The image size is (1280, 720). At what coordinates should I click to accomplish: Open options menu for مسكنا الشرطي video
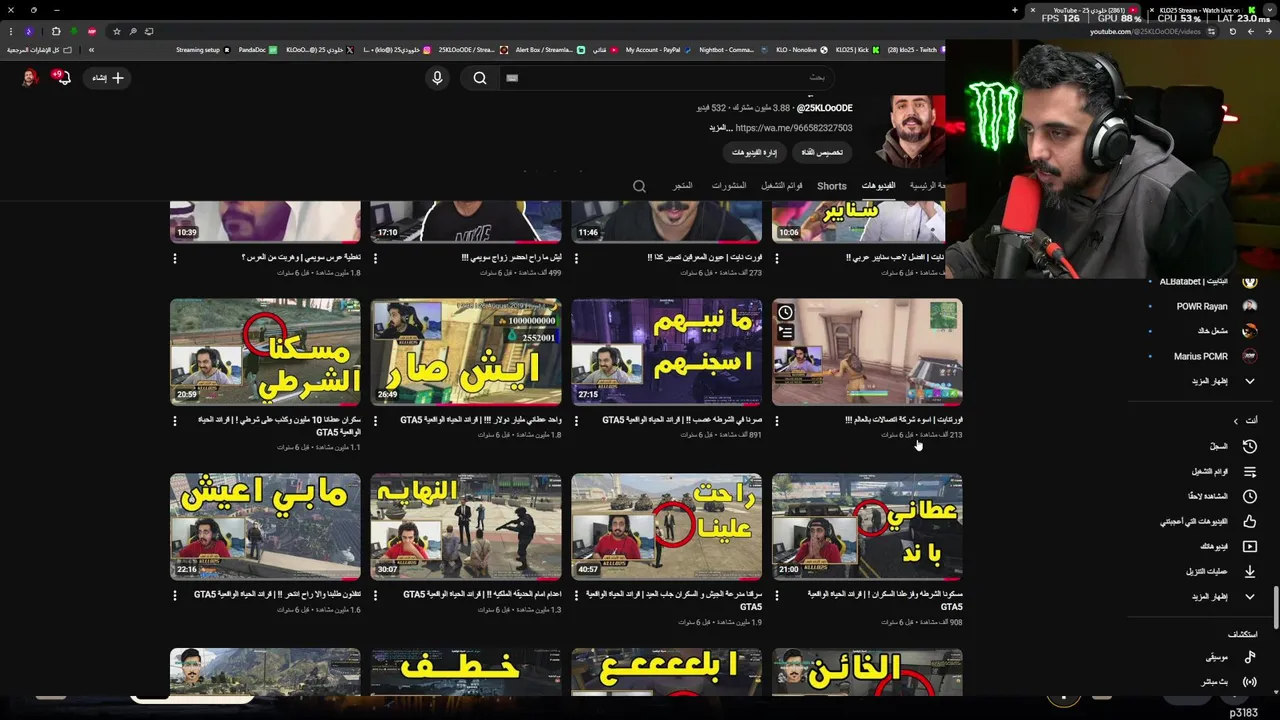175,421
